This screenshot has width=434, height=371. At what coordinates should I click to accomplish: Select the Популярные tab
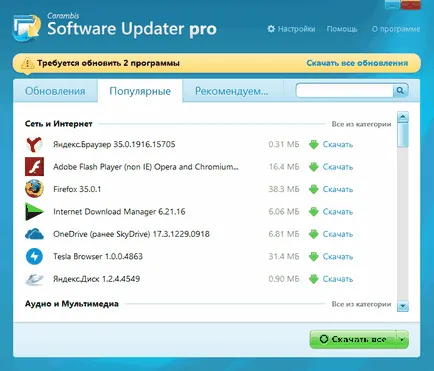140,91
